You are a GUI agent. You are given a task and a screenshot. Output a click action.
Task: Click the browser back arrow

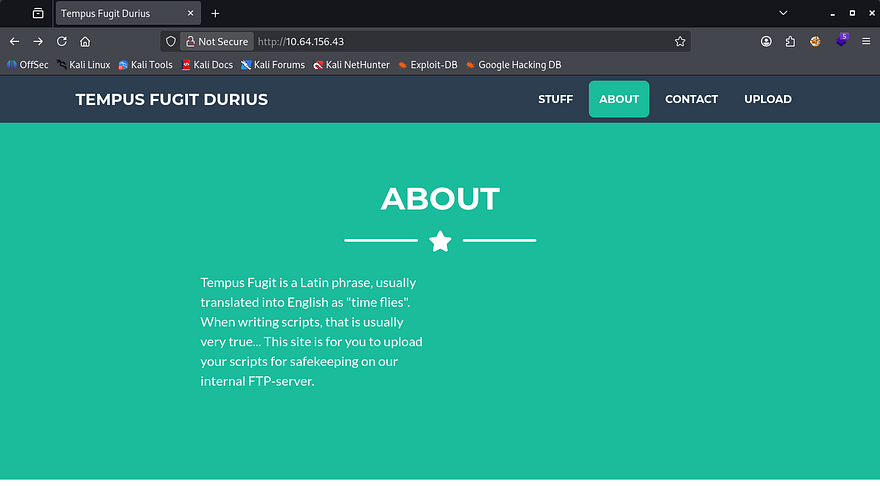(14, 42)
